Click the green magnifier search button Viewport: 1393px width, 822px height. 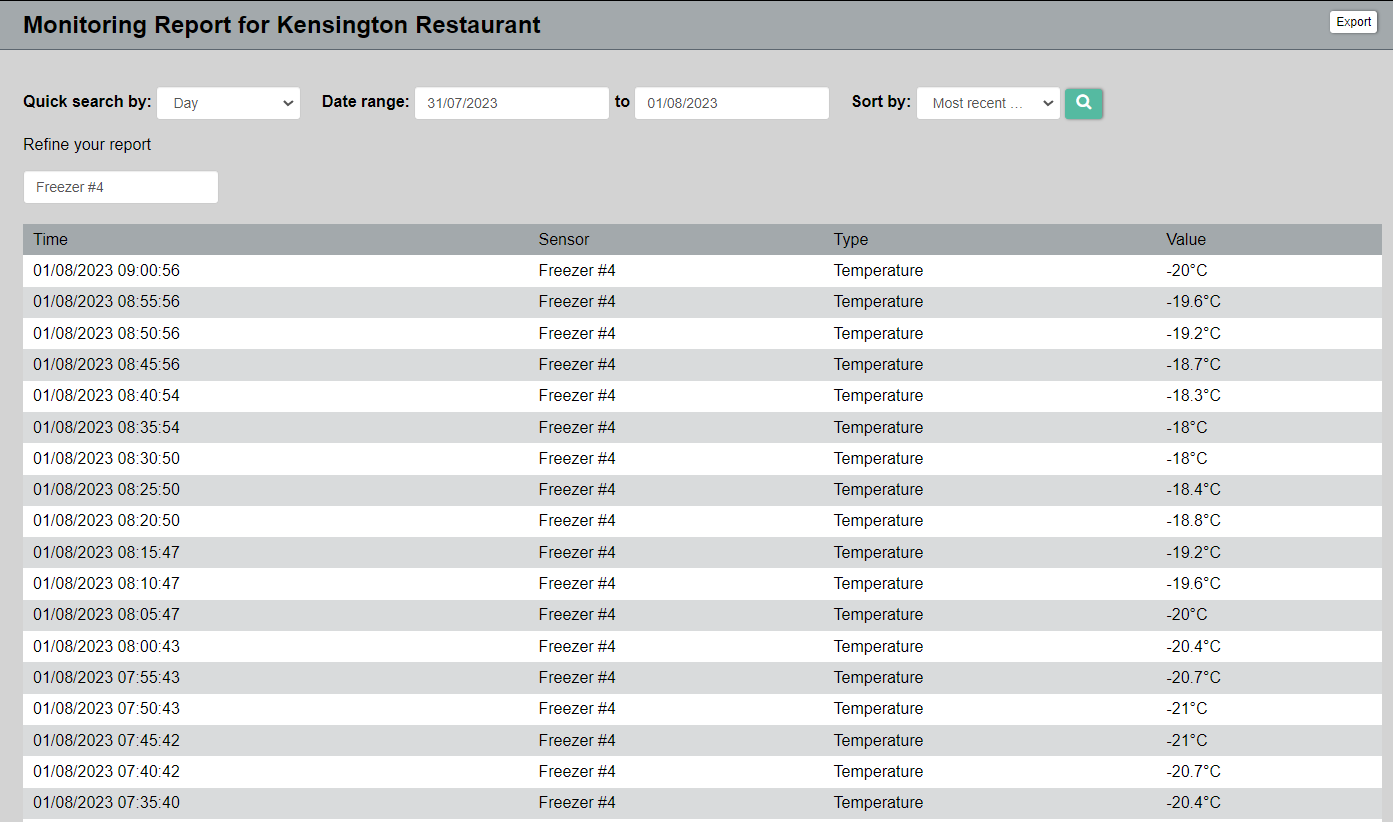click(x=1083, y=103)
